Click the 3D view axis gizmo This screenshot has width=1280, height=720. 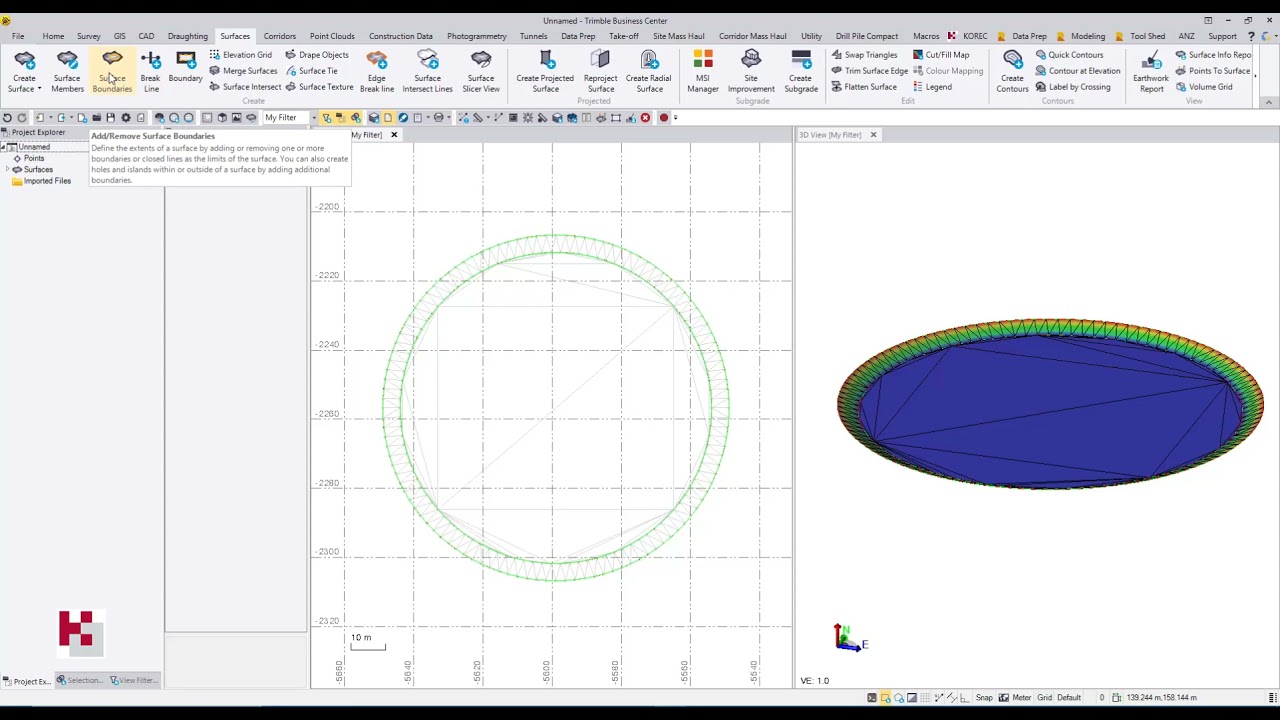pyautogui.click(x=849, y=638)
